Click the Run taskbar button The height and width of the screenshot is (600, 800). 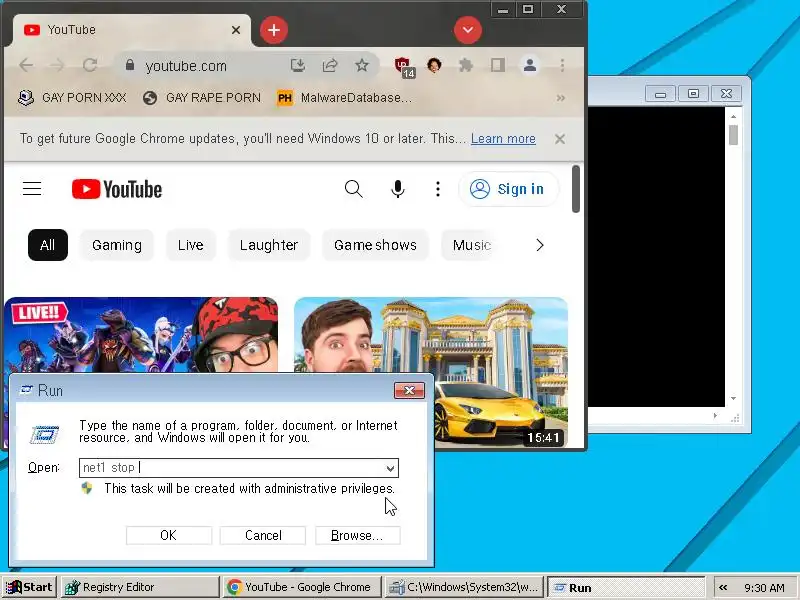click(626, 587)
